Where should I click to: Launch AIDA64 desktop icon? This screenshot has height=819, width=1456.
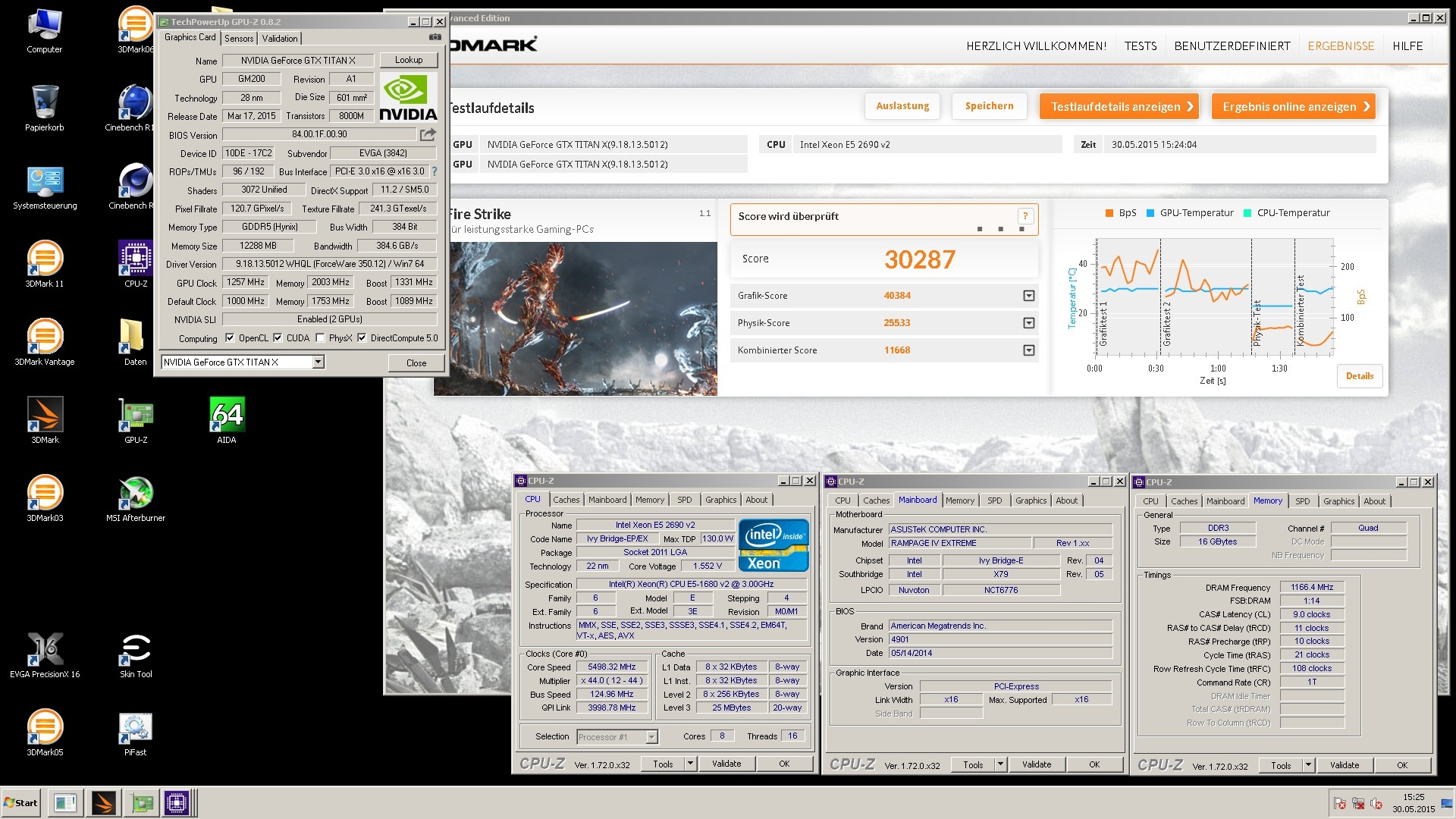(227, 420)
